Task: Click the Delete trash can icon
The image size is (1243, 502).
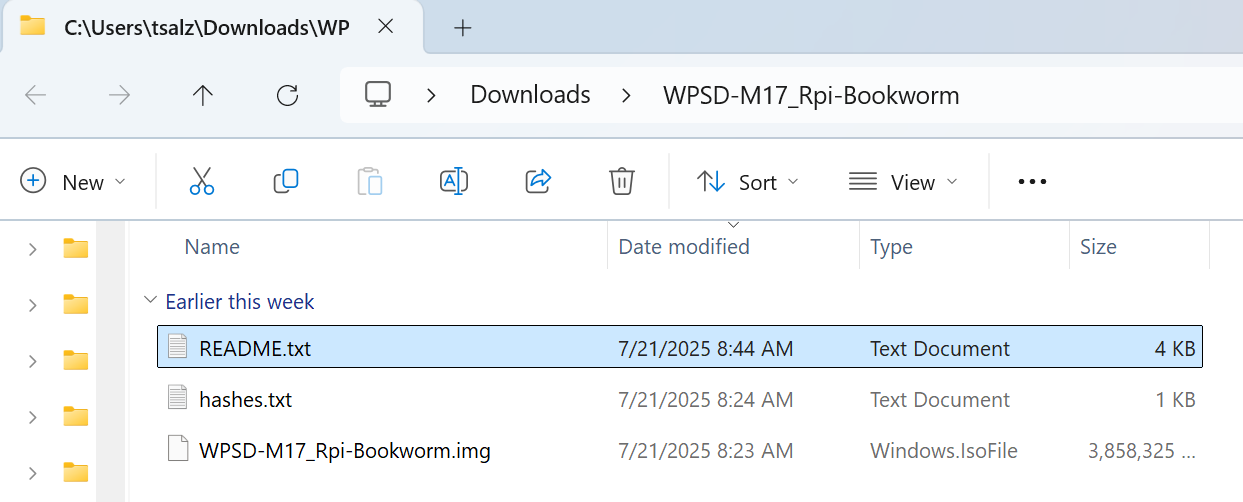Action: [622, 181]
